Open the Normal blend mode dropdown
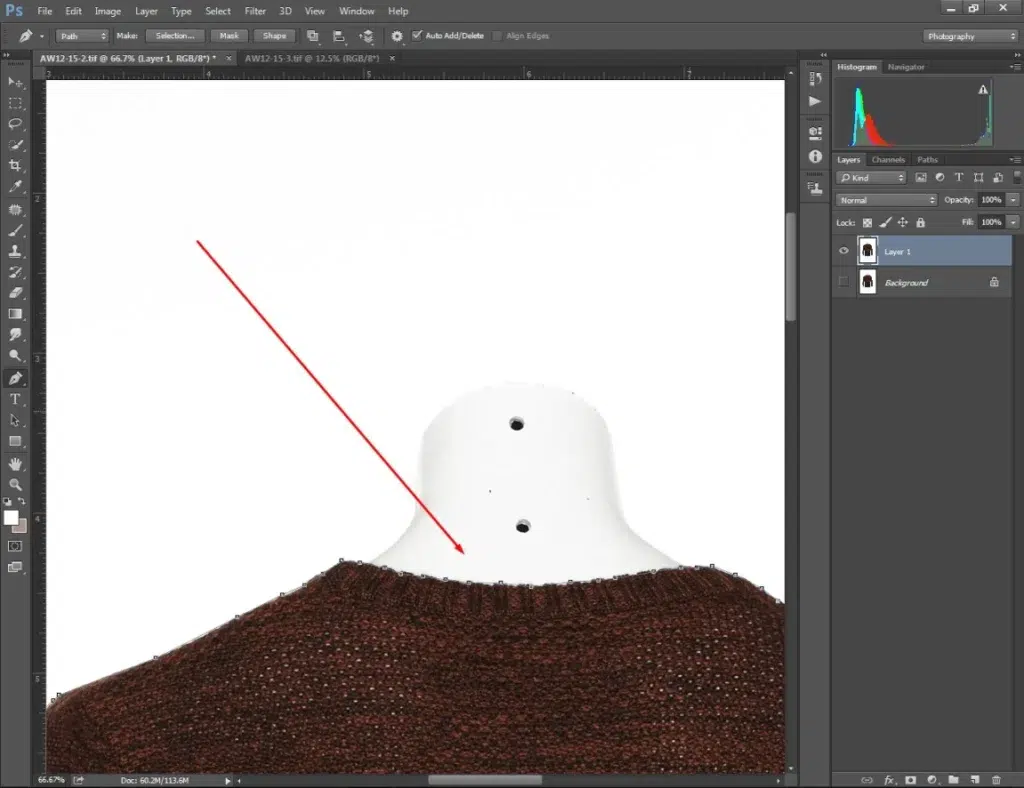 click(886, 200)
